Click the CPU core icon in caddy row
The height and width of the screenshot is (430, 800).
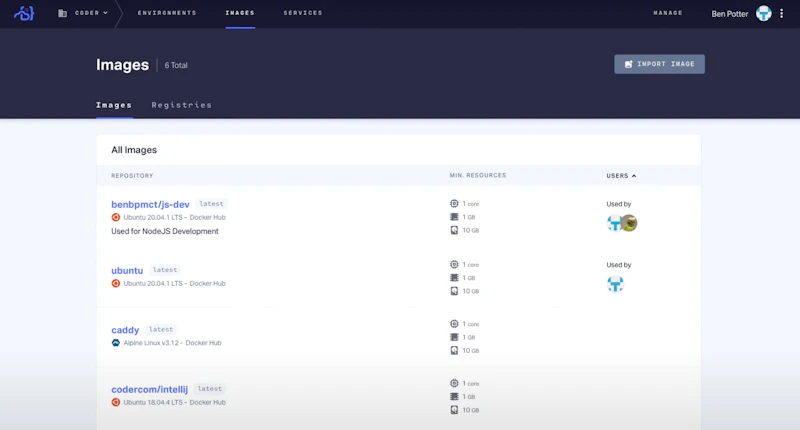(x=454, y=323)
